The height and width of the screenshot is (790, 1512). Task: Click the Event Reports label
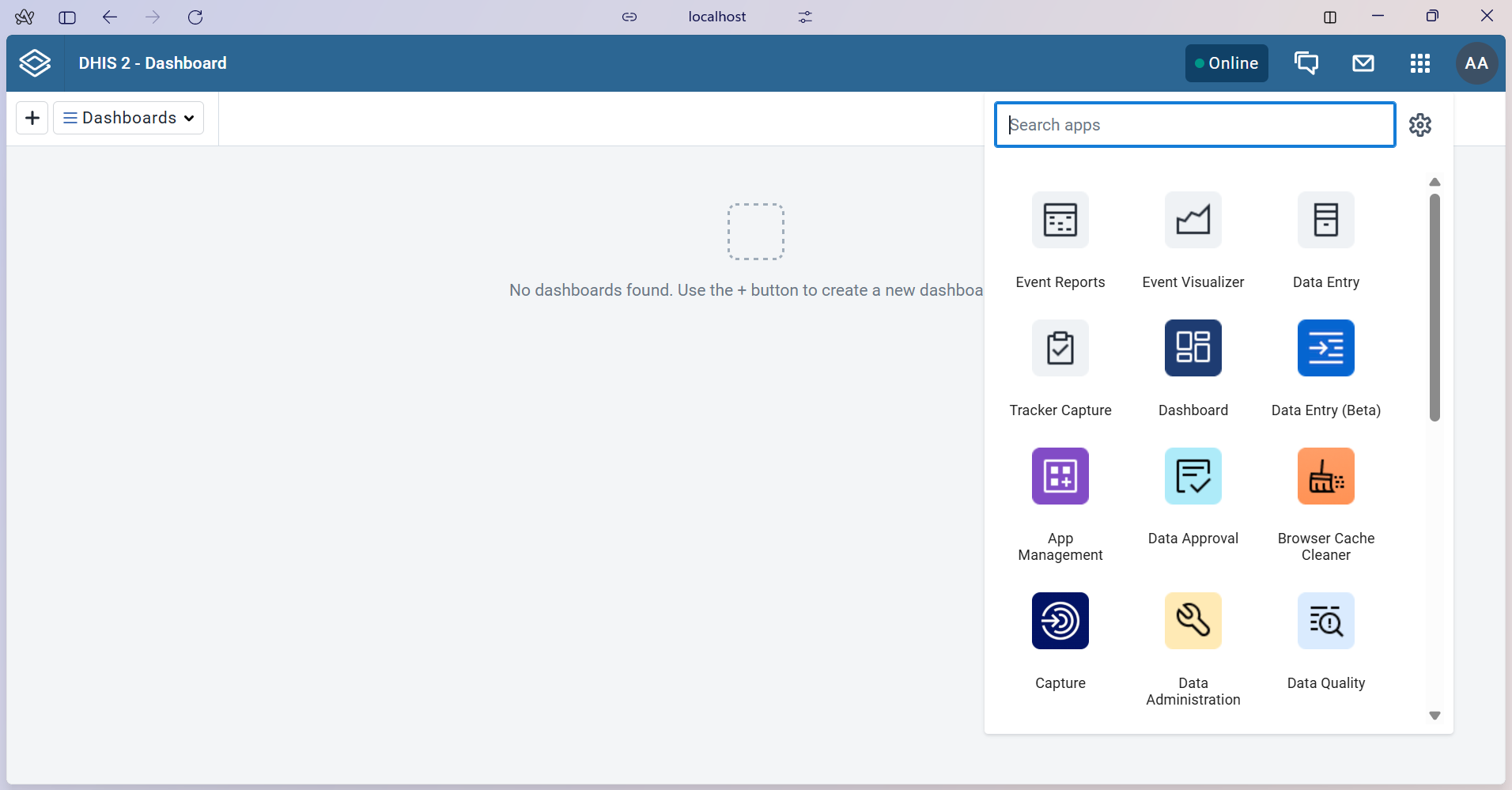tap(1060, 282)
